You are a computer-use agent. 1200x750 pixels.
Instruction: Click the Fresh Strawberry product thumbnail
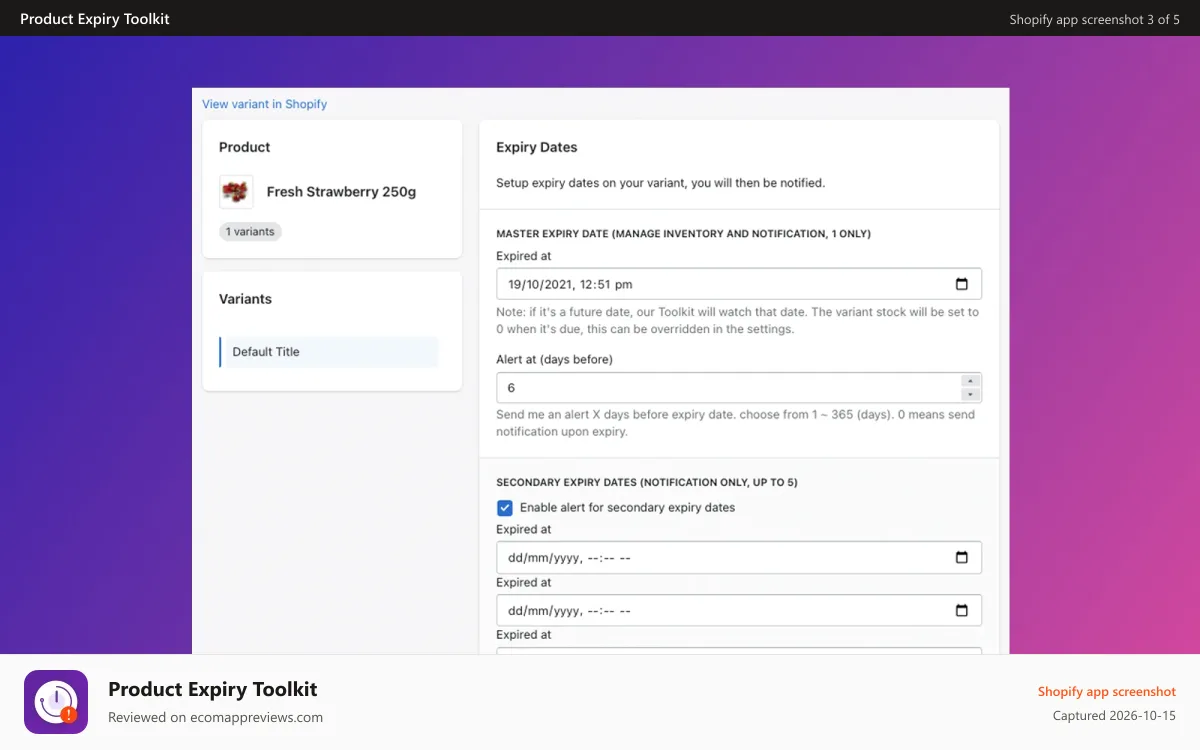click(x=236, y=192)
